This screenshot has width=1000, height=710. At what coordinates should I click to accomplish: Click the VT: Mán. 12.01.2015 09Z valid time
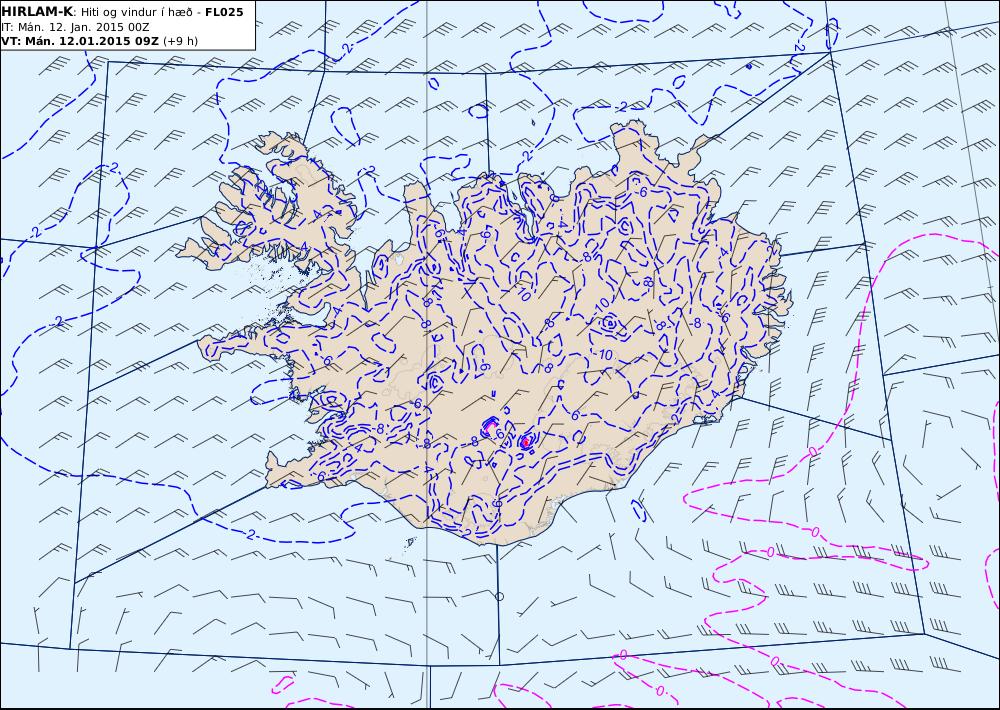coord(80,41)
